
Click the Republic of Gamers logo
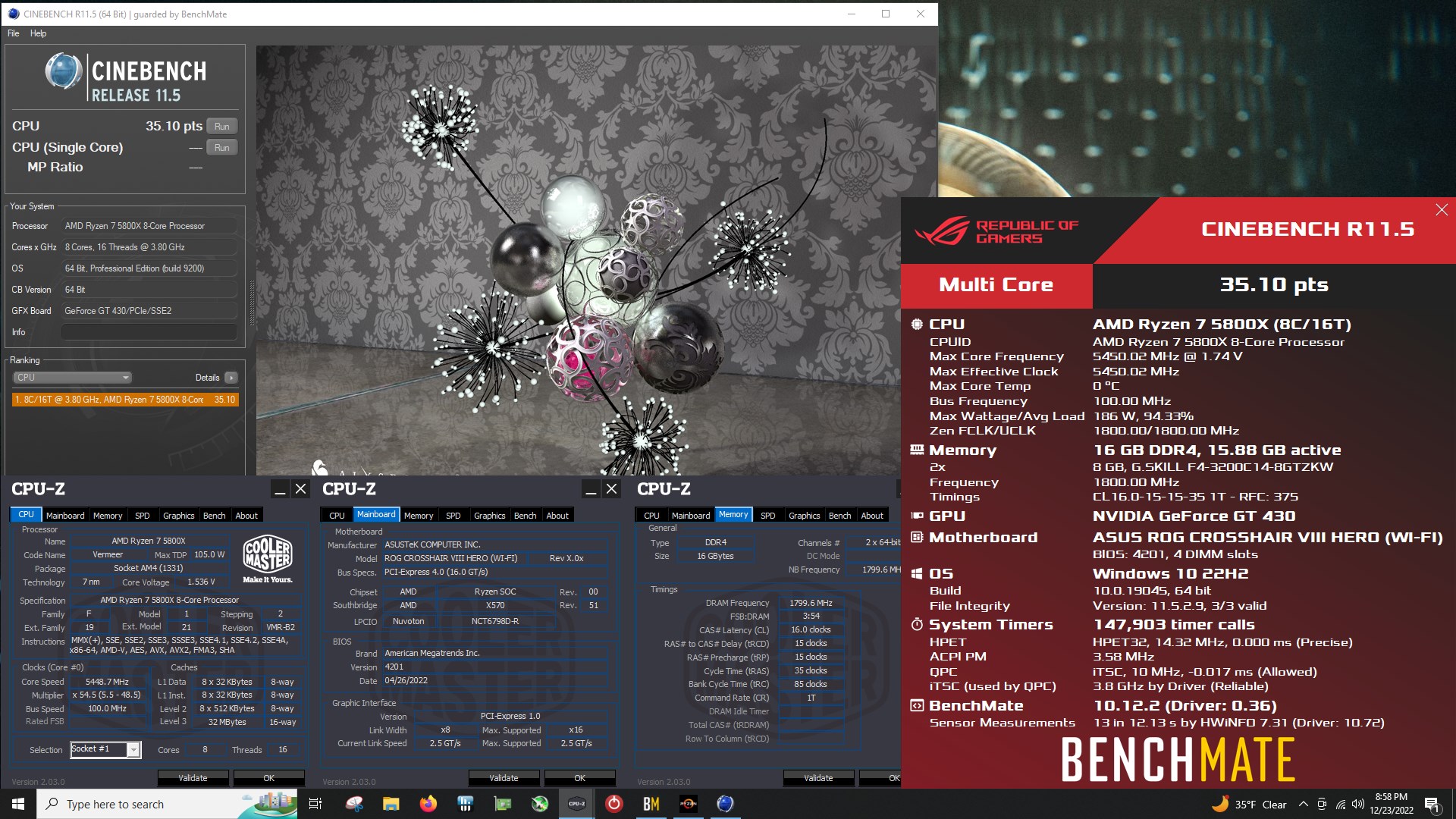click(996, 231)
